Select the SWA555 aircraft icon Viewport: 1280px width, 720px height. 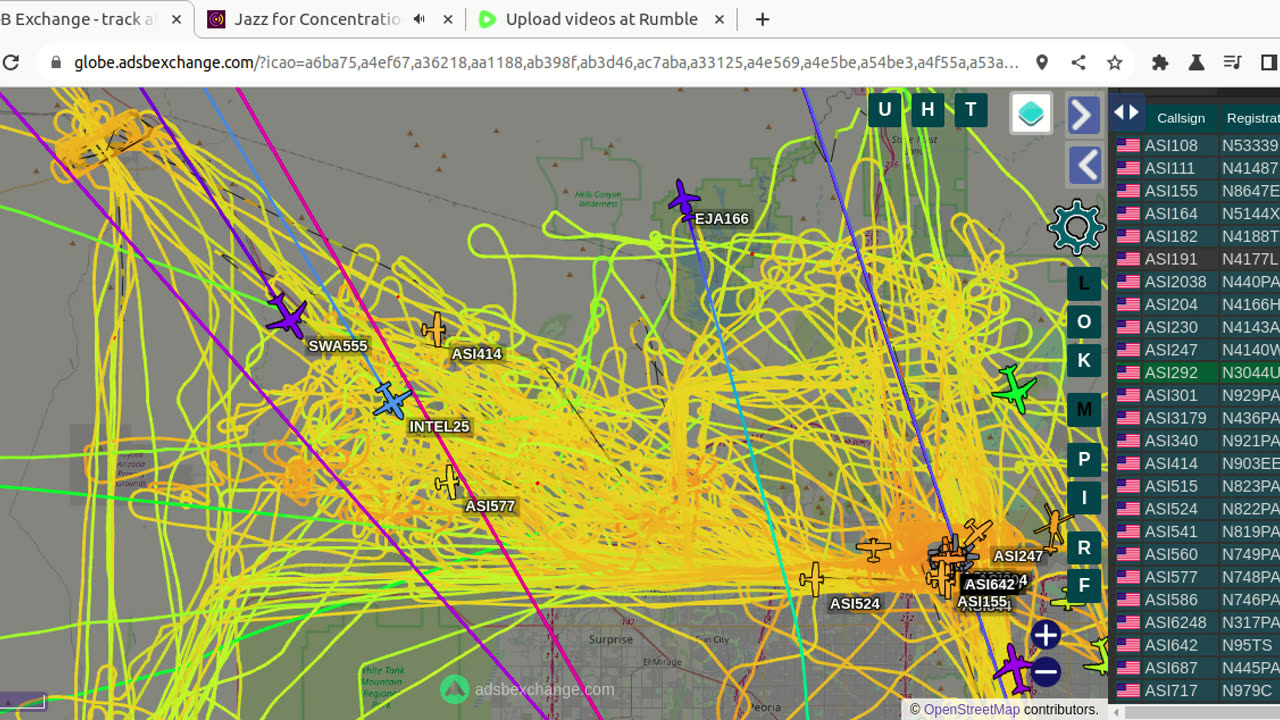click(x=288, y=315)
